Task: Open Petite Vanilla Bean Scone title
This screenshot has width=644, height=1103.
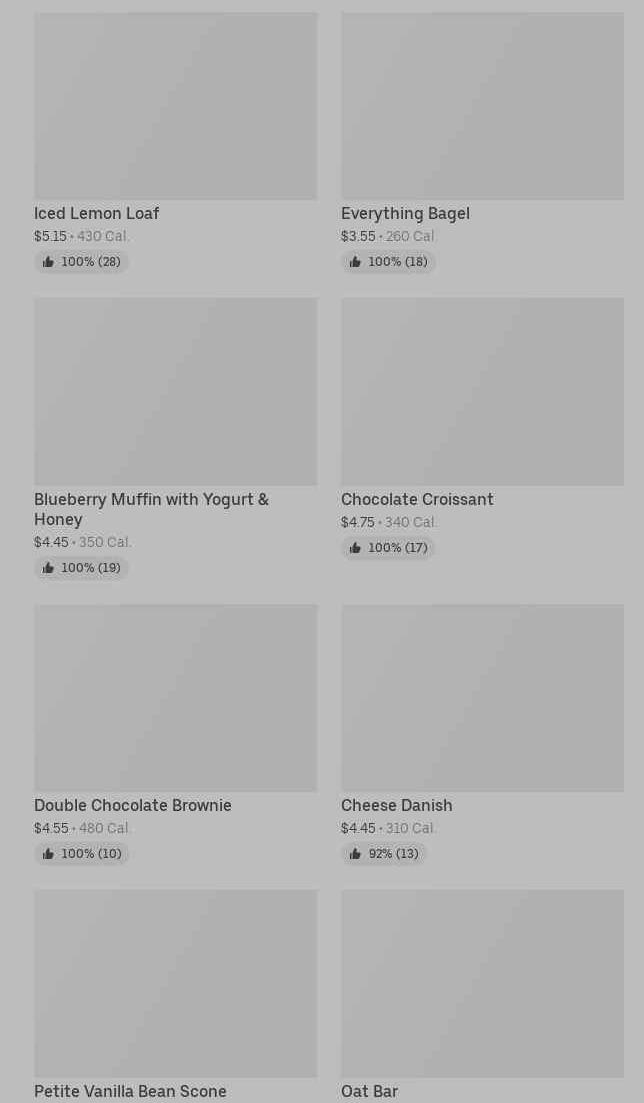Action: coord(130,1091)
